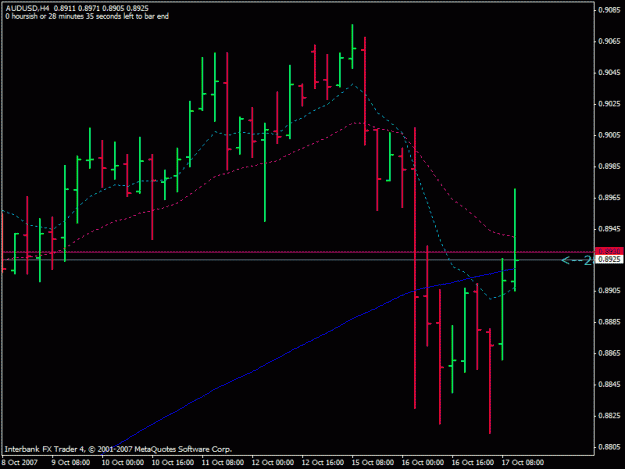Image resolution: width=625 pixels, height=469 pixels.
Task: Click the 0.8865 price axis label
Action: (x=609, y=353)
